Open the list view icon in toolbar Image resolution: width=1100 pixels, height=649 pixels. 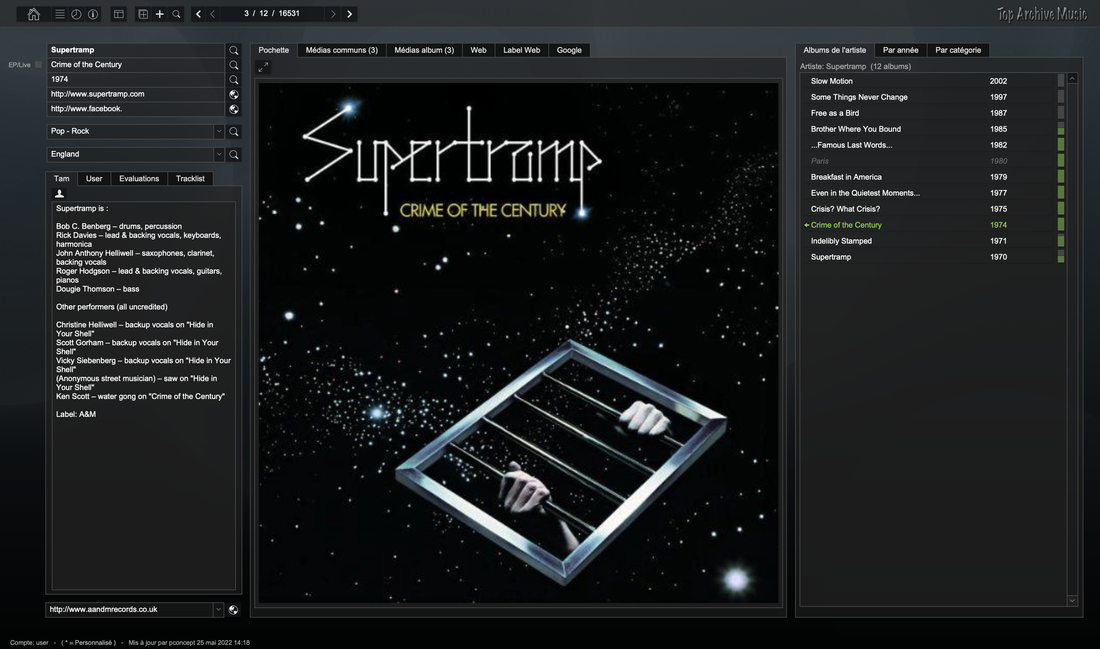[60, 14]
